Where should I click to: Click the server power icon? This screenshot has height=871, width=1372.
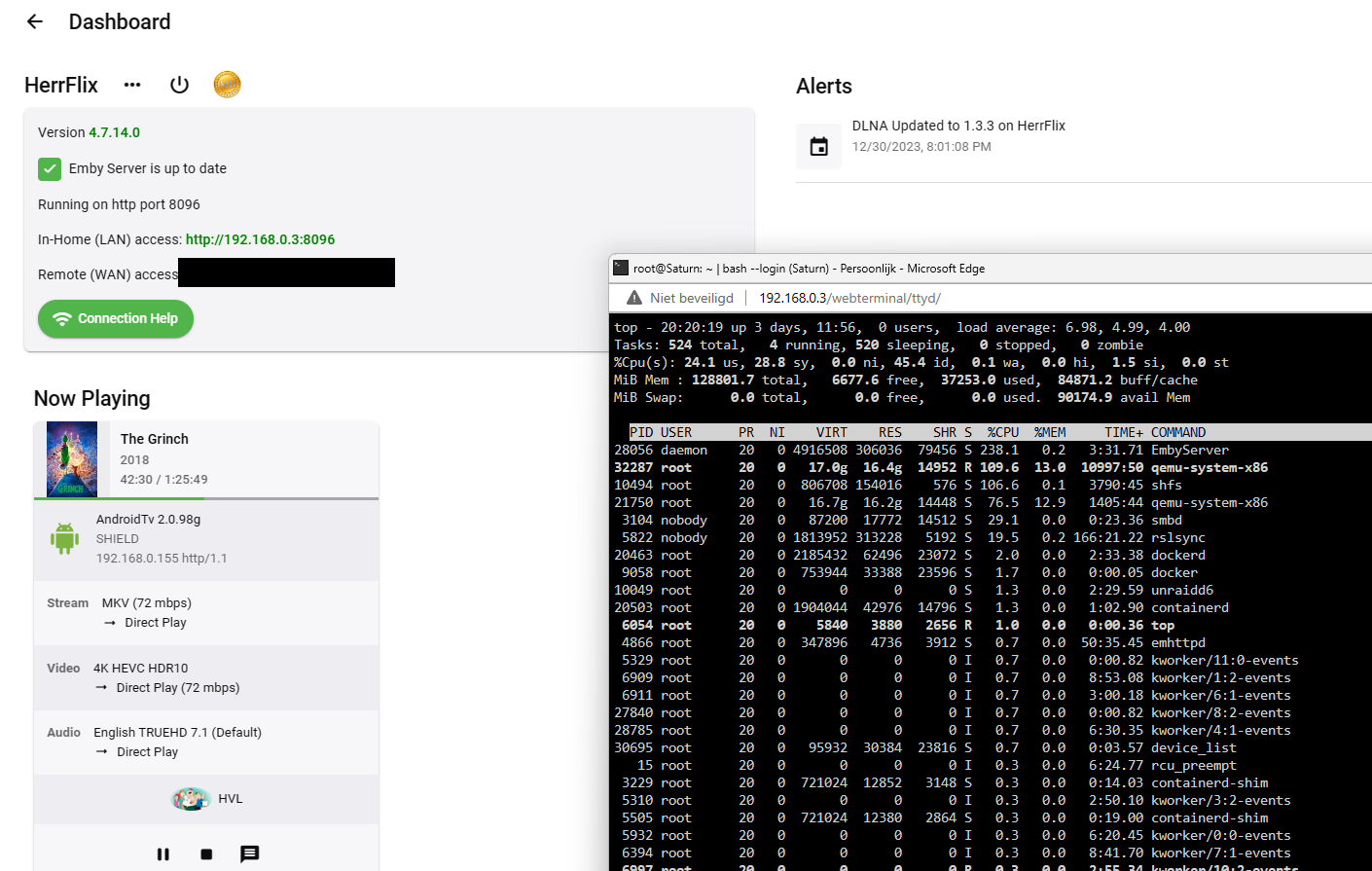(x=179, y=85)
